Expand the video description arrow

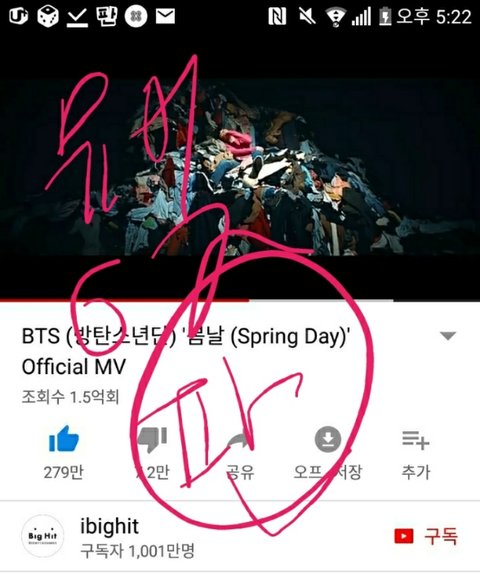click(448, 335)
